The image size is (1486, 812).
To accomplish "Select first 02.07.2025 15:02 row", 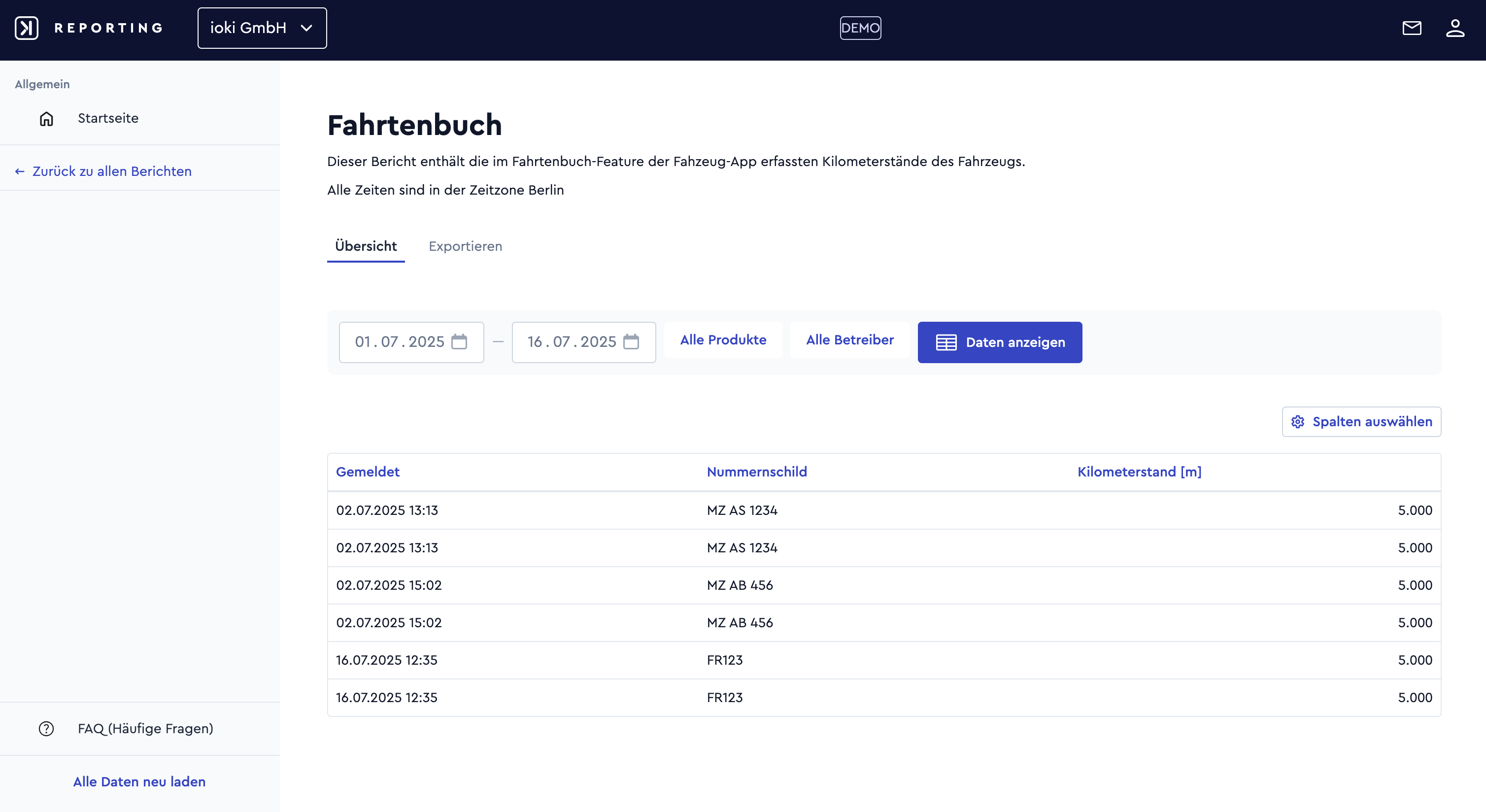I will pyautogui.click(x=884, y=585).
